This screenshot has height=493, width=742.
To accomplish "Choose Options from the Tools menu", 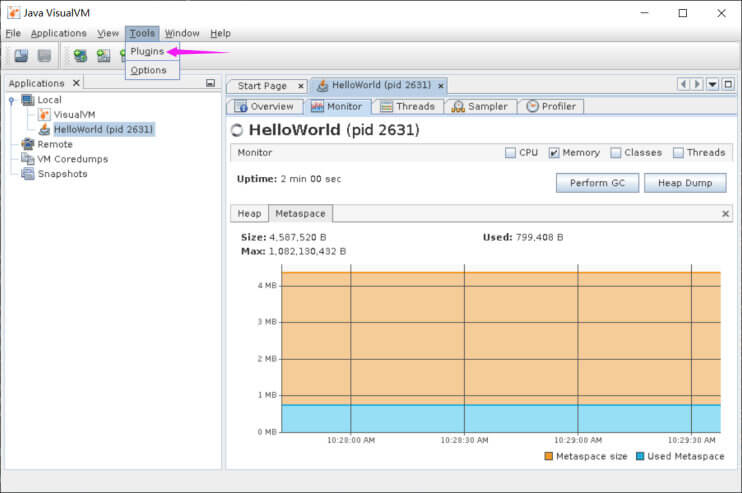I will pos(152,70).
